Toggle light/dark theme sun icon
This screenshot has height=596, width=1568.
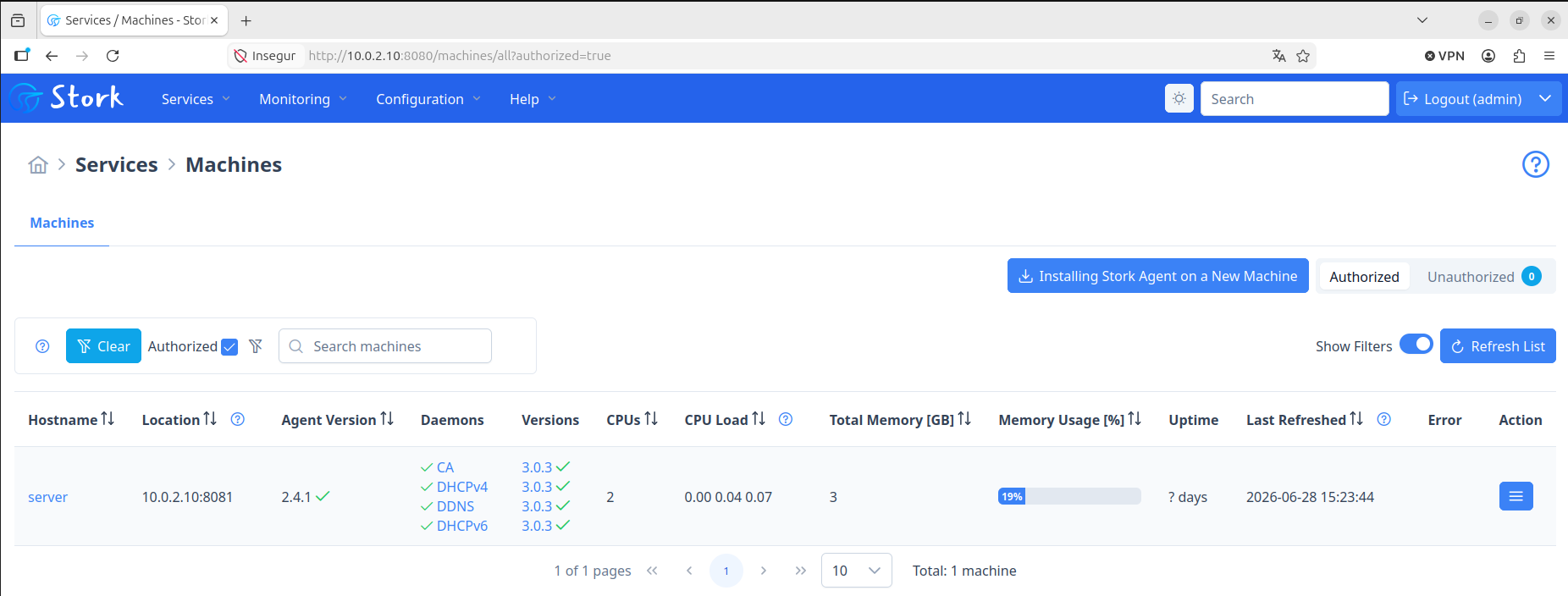point(1179,99)
